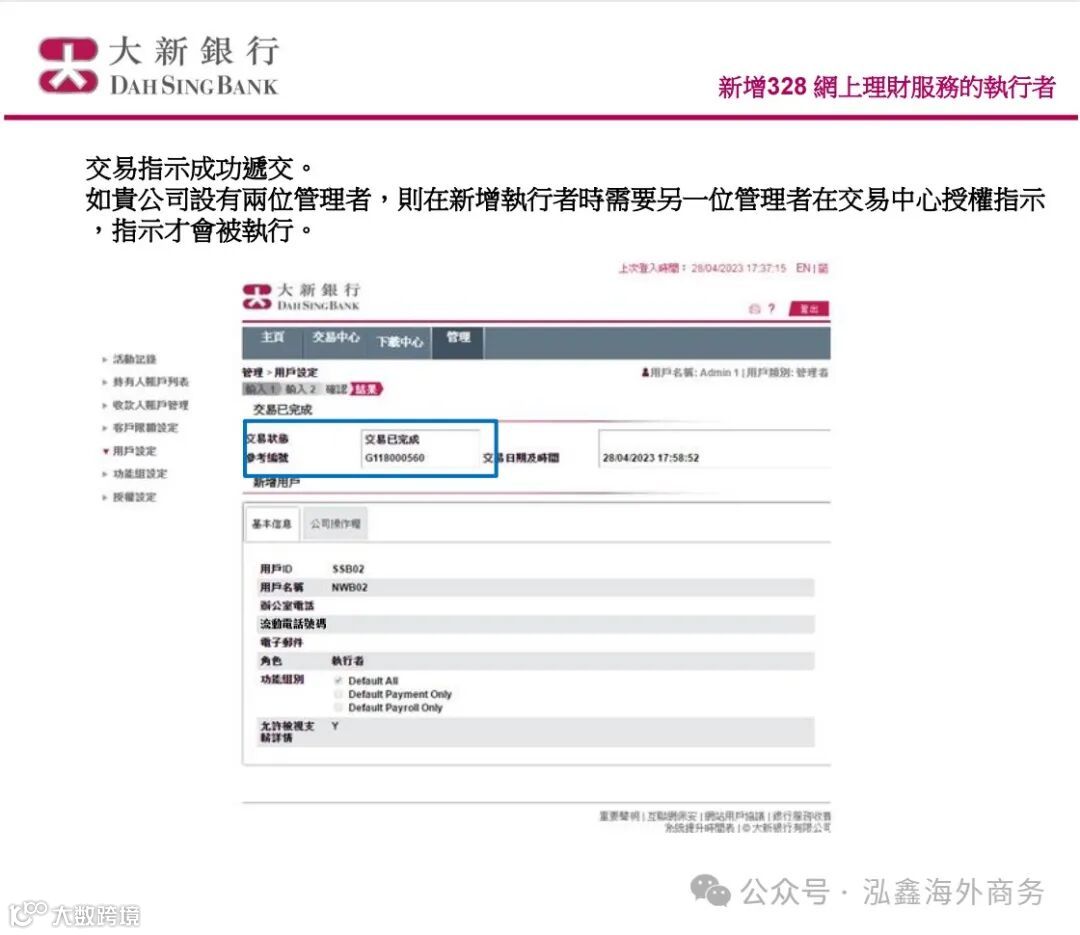Switch to the 公司操作權 tab

[335, 524]
